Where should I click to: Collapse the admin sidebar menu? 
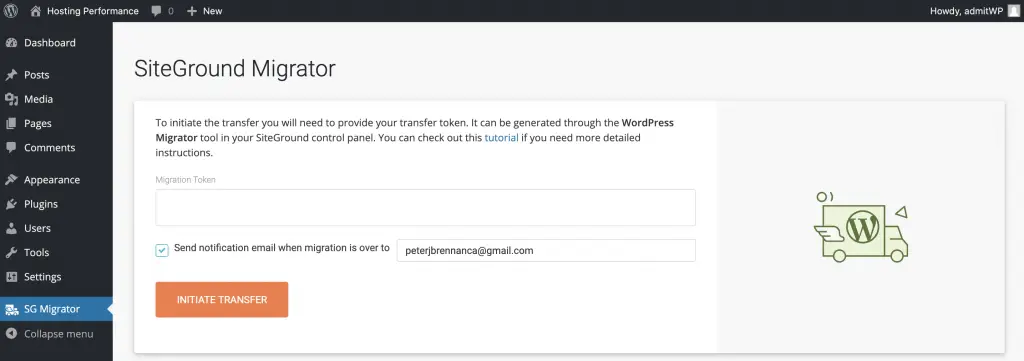pyautogui.click(x=50, y=334)
